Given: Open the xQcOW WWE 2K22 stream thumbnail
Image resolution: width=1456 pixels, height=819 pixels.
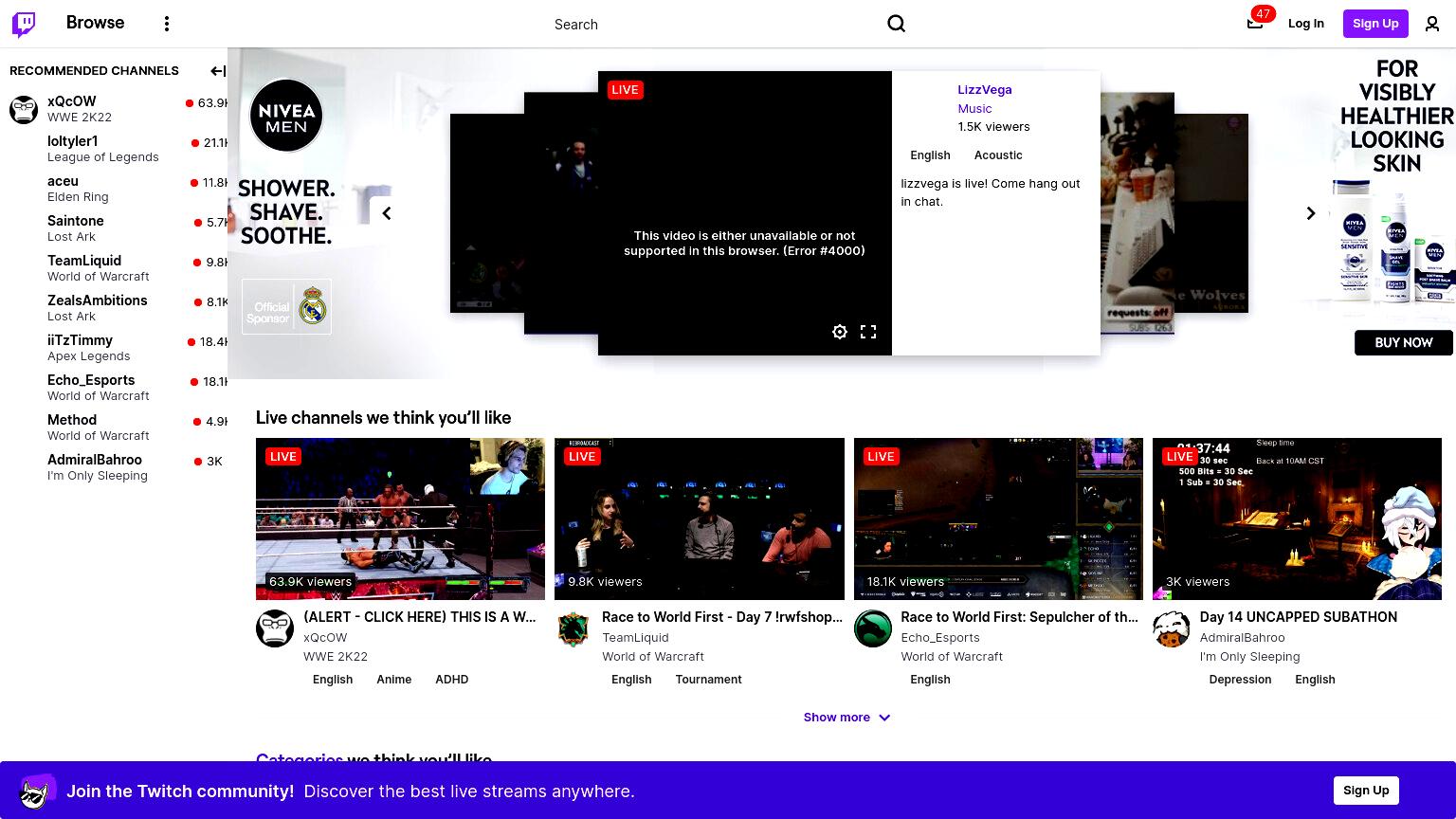Looking at the screenshot, I should click(400, 519).
